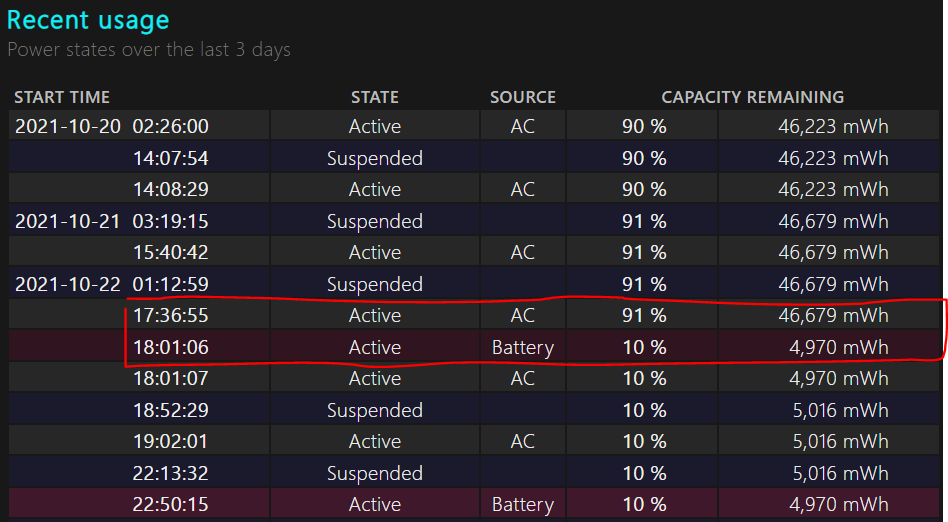Image resolution: width=948 pixels, height=522 pixels.
Task: Click 46,679 mWh in 17:36:55 row
Action: [834, 315]
